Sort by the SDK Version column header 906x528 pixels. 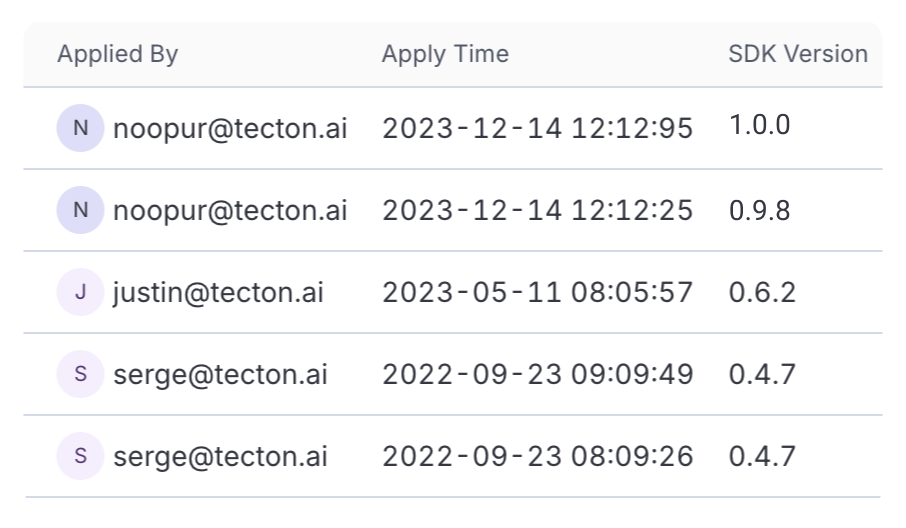[798, 54]
